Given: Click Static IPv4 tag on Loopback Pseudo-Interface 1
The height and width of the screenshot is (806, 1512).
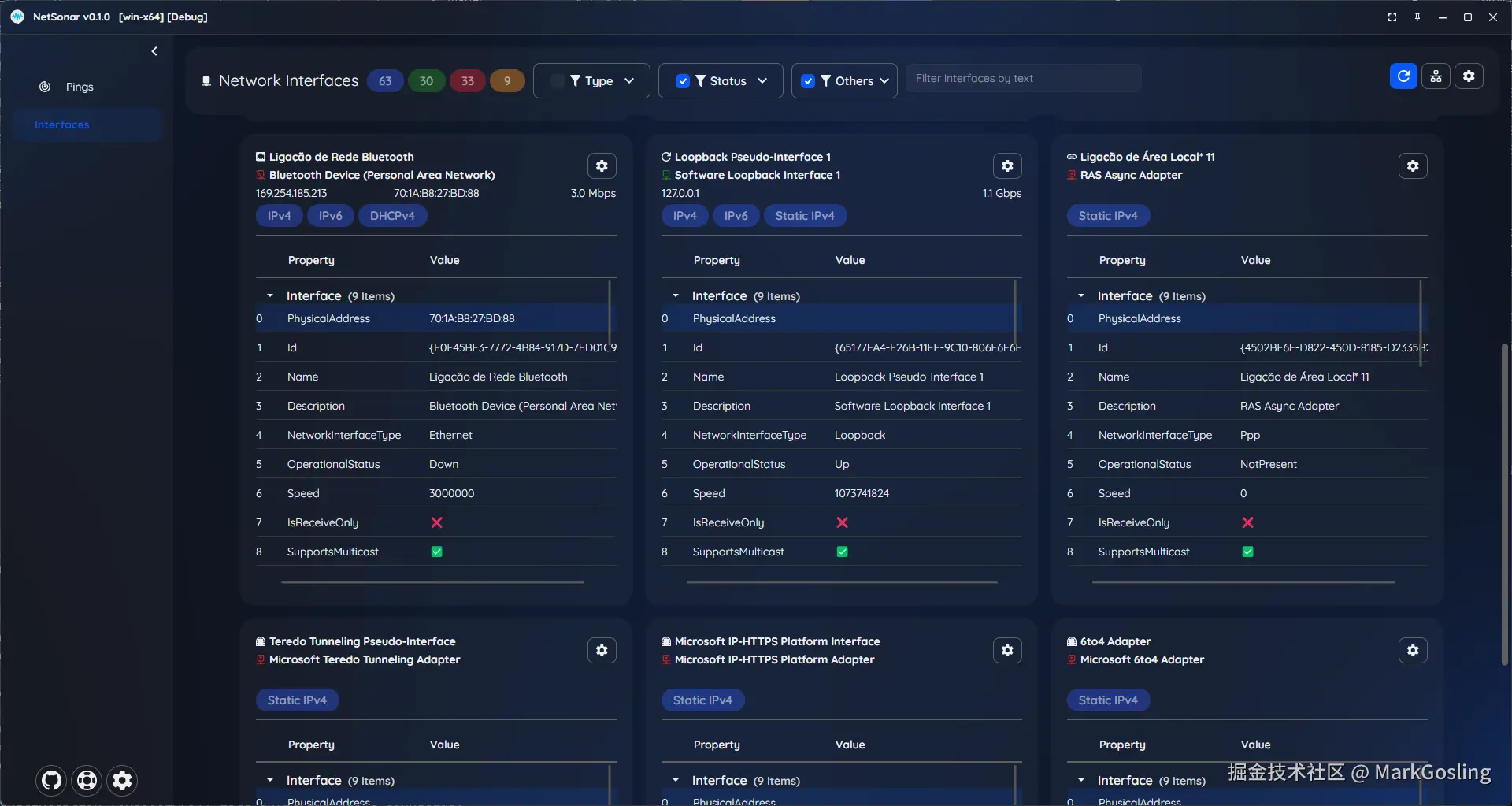Looking at the screenshot, I should (x=805, y=216).
